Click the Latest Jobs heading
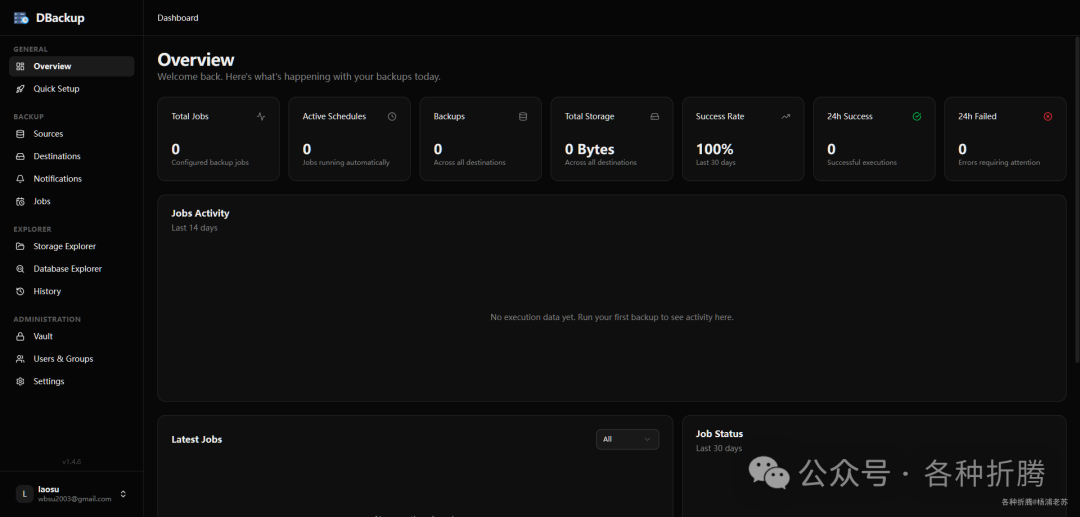 197,439
